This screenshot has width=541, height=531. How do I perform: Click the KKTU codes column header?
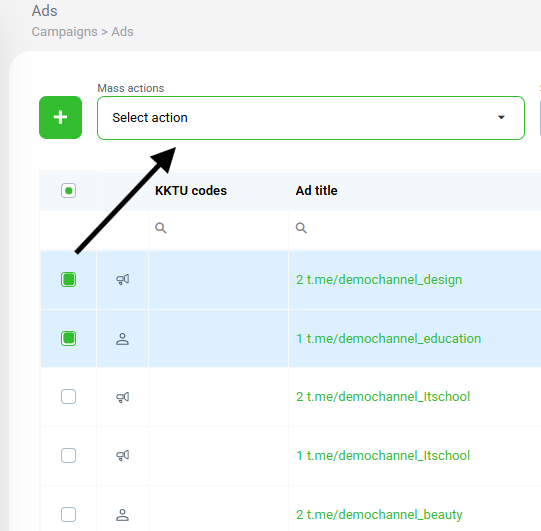(x=191, y=190)
